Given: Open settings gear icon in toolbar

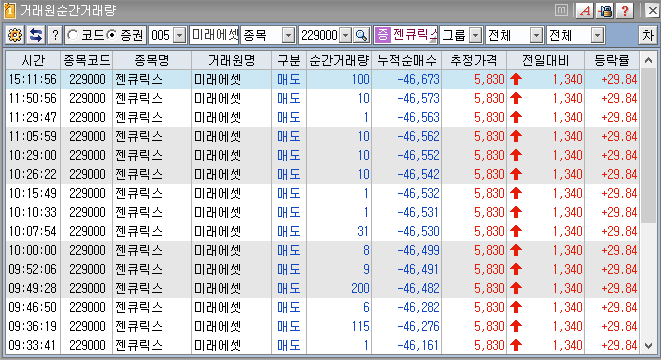Looking at the screenshot, I should tap(15, 35).
